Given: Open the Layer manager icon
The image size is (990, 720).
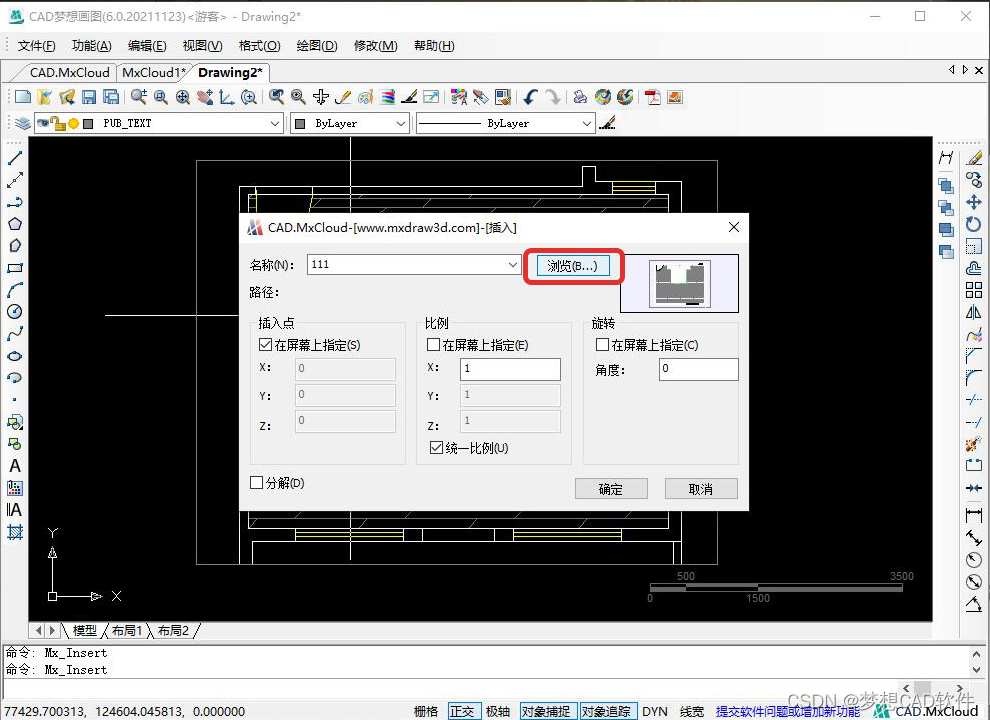Looking at the screenshot, I should [x=23, y=123].
